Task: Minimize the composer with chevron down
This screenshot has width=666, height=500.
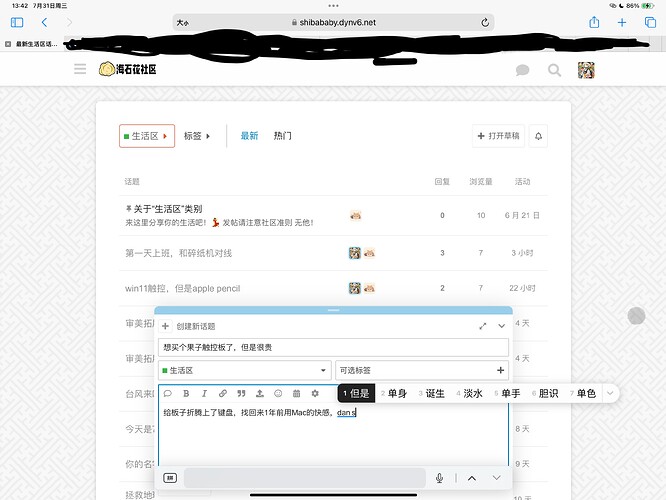Action: (x=502, y=326)
